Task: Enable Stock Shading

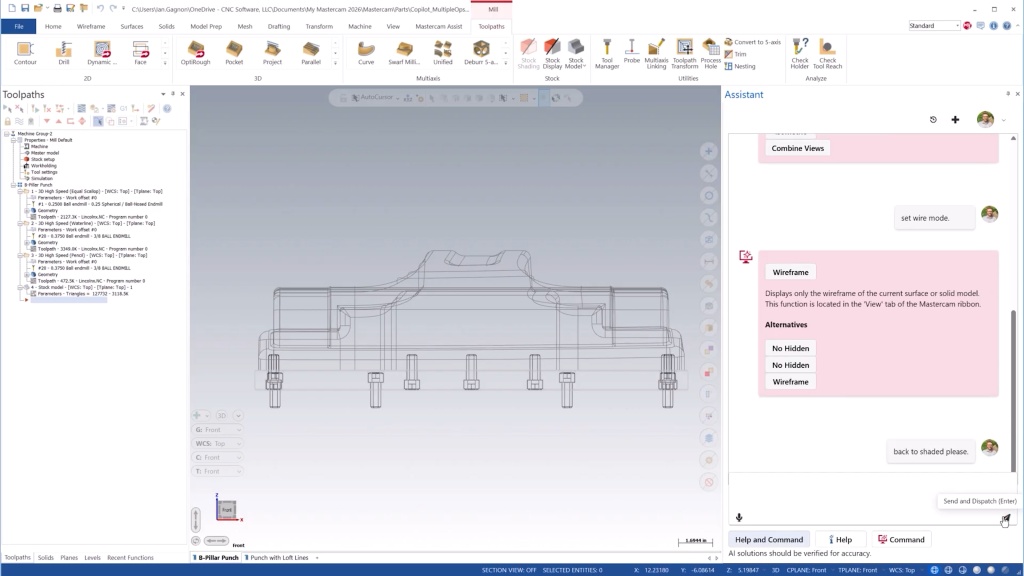Action: [x=527, y=55]
